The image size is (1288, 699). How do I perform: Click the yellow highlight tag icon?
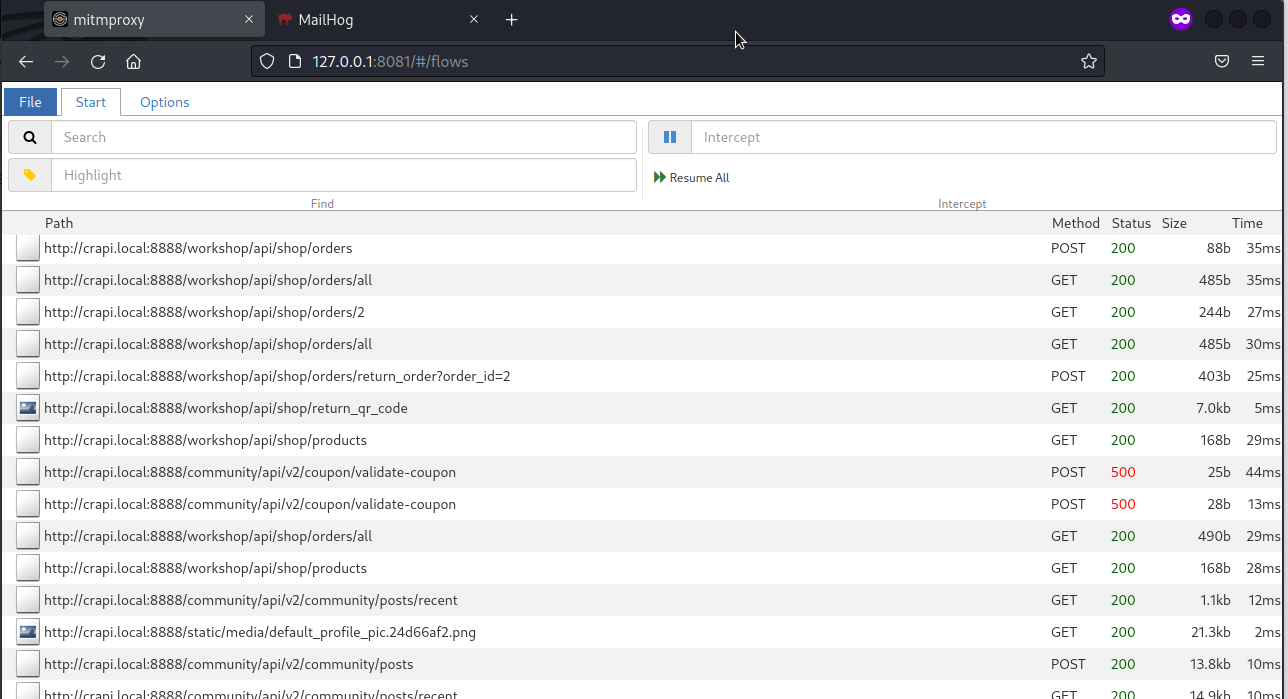(30, 175)
